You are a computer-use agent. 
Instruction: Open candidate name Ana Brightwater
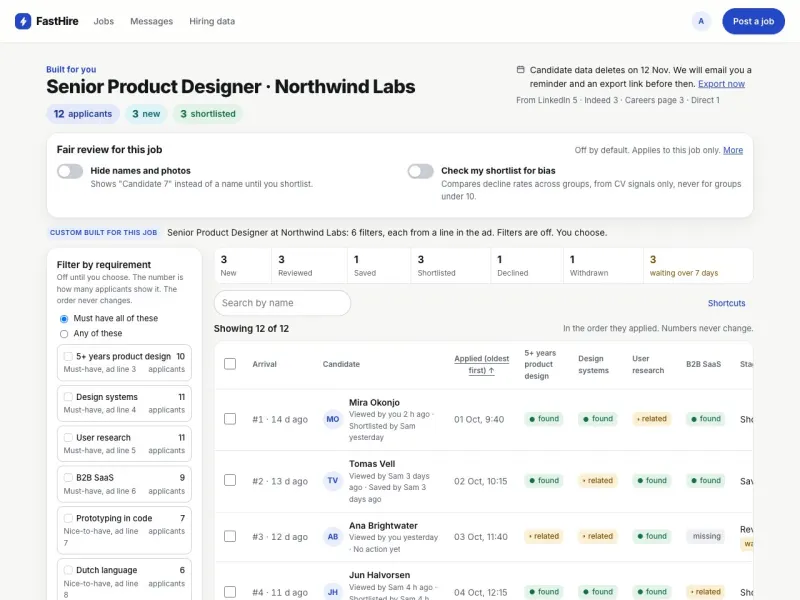point(383,526)
